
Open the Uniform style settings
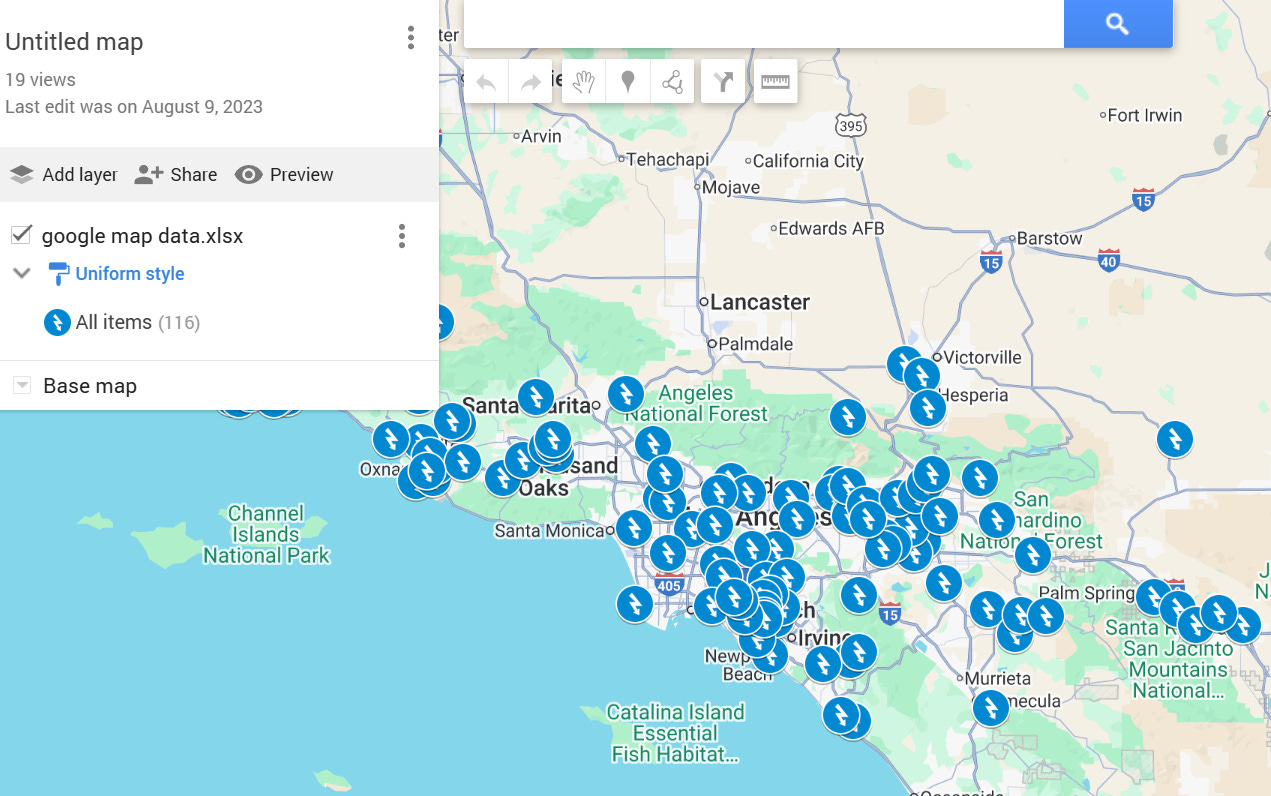click(x=130, y=274)
